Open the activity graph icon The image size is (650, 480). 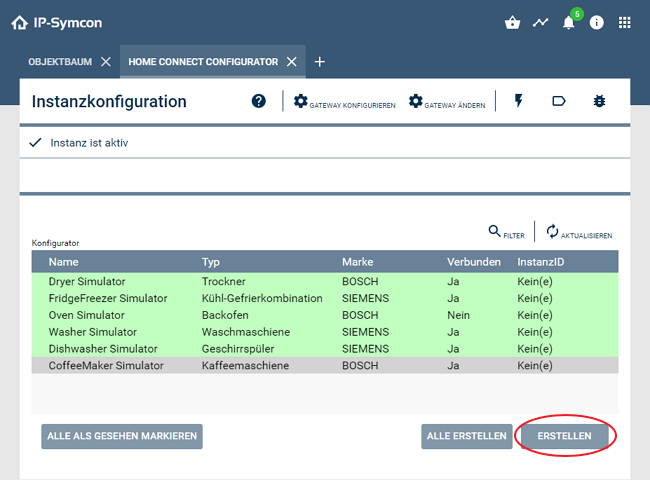[541, 22]
